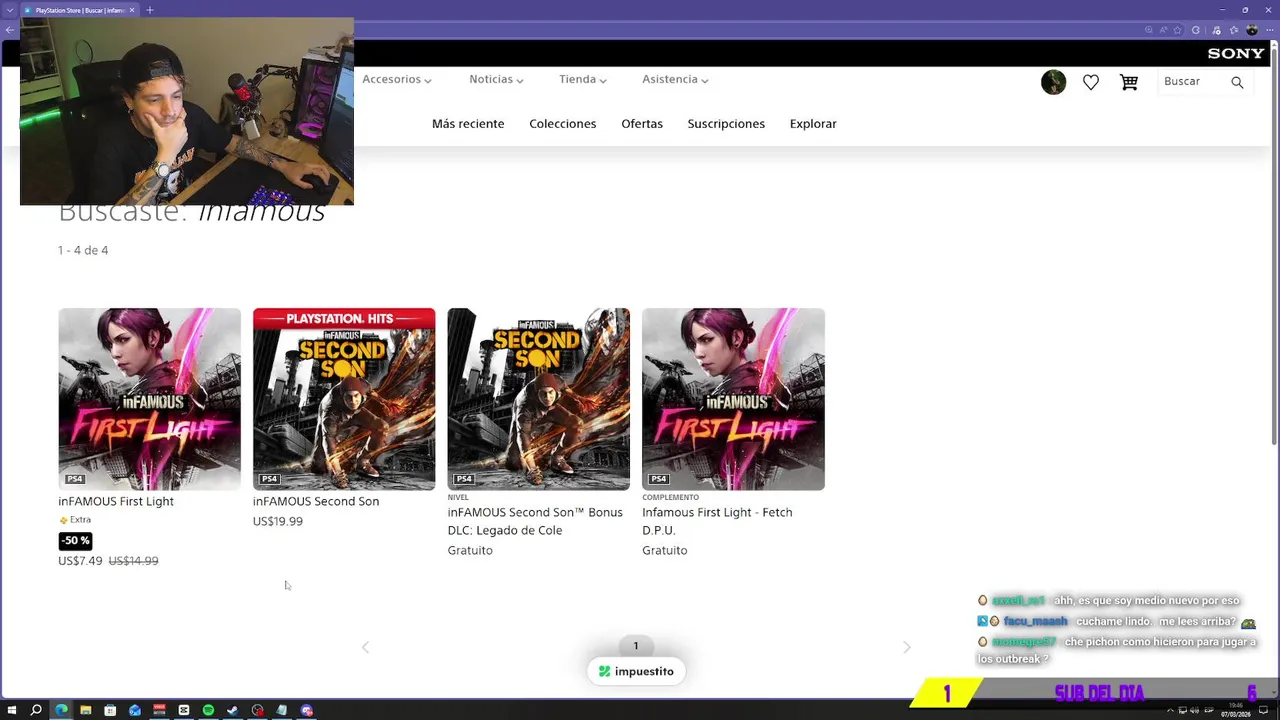This screenshot has width=1280, height=720.
Task: Open the browser tab list chevron
Action: click(10, 10)
